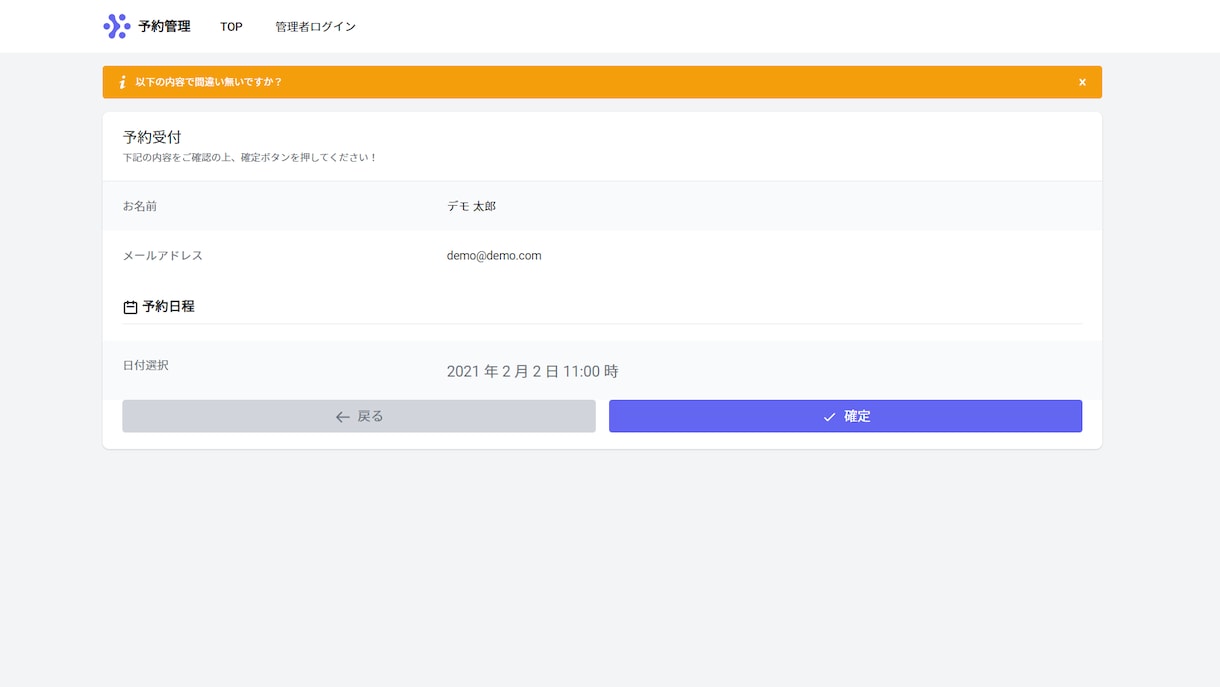Viewport: 1220px width, 687px height.
Task: Select the 予約管理 brand title text
Action: (164, 27)
